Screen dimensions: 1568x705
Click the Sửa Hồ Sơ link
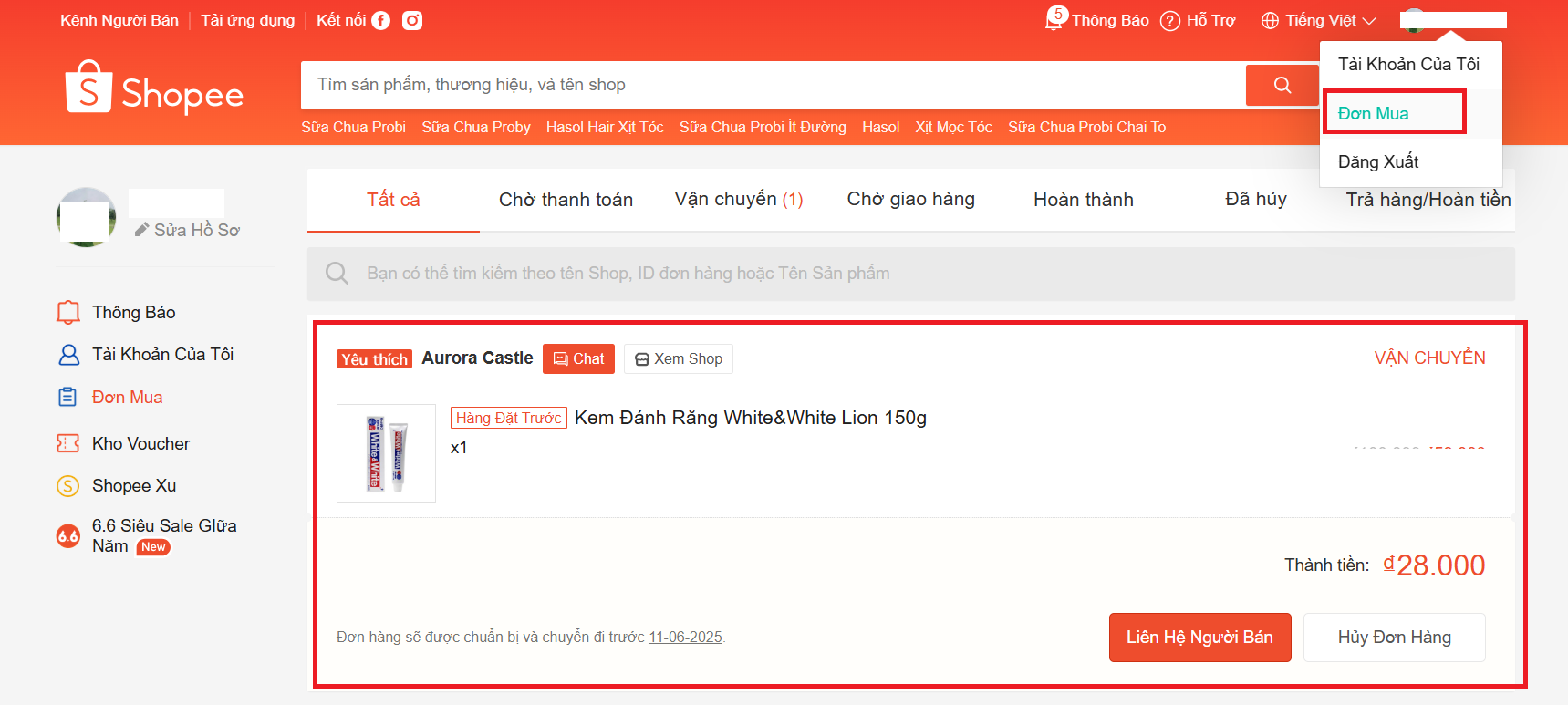[197, 230]
